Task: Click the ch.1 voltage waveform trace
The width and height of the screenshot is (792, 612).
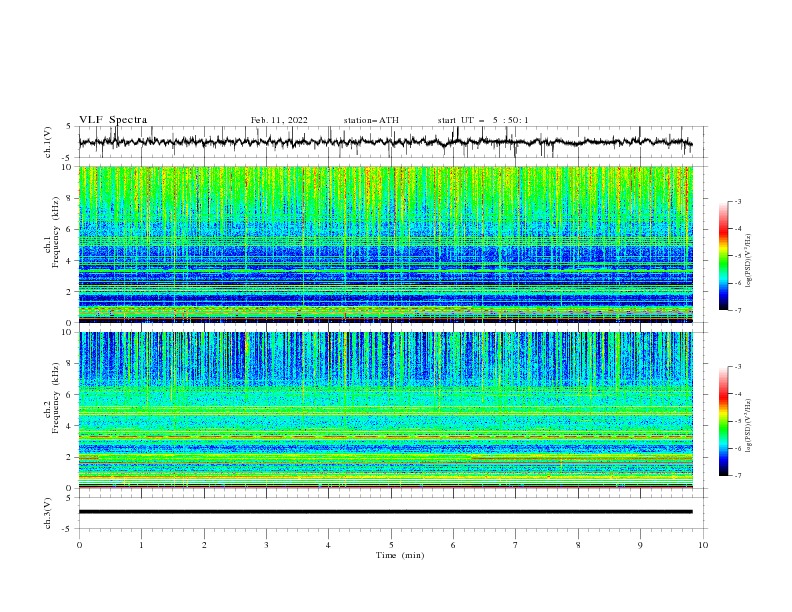Action: point(385,142)
